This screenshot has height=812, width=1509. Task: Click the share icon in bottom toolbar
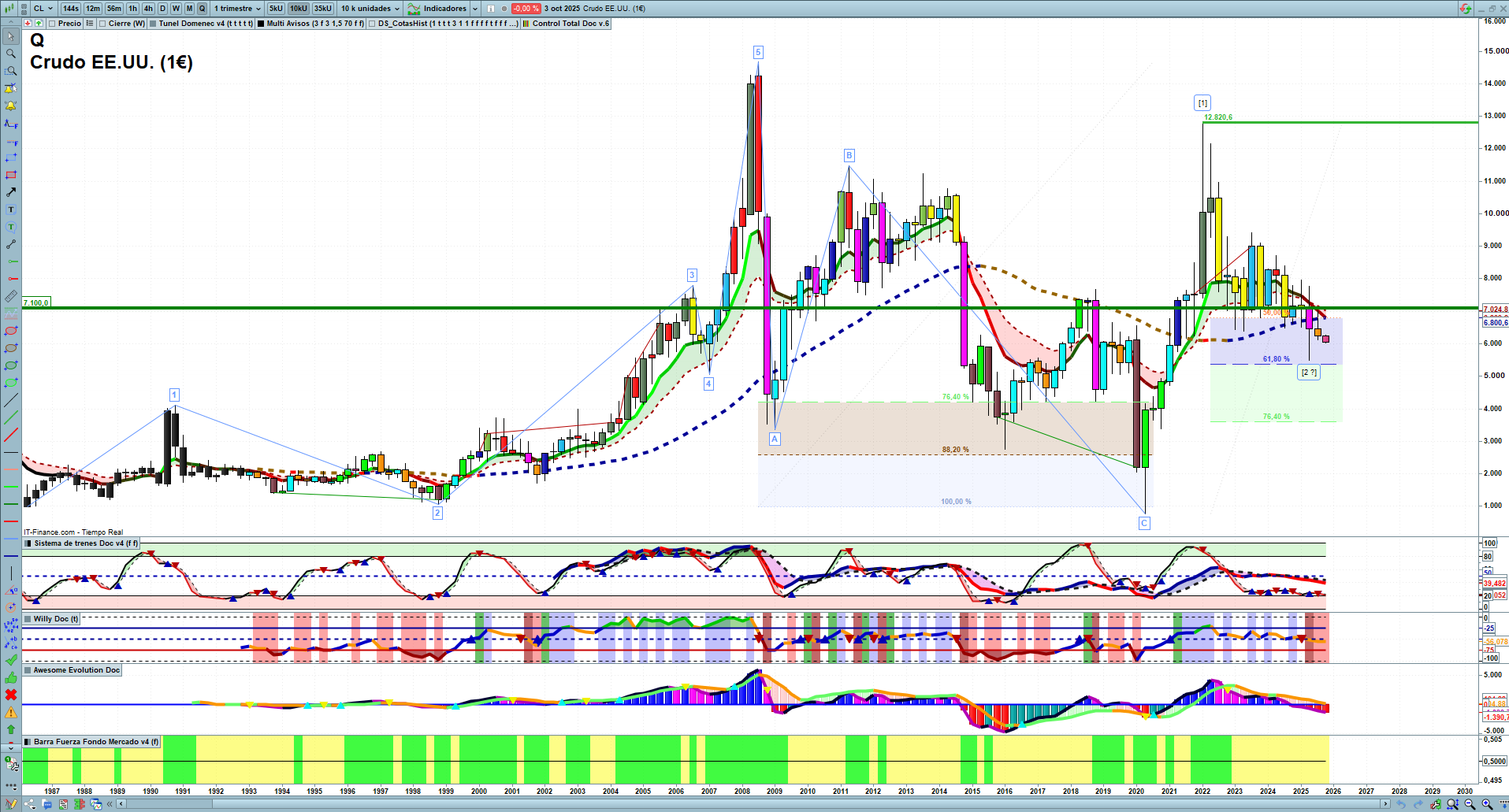click(x=30, y=804)
